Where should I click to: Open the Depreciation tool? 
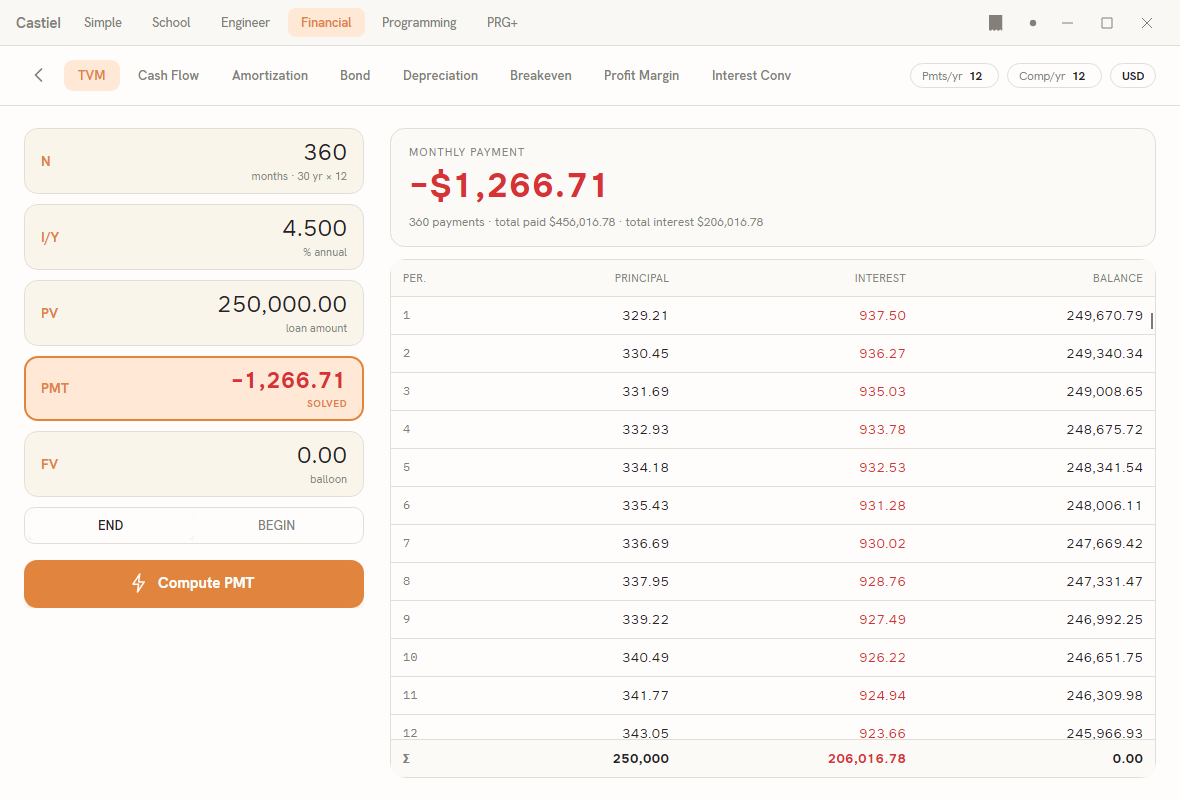[x=440, y=75]
